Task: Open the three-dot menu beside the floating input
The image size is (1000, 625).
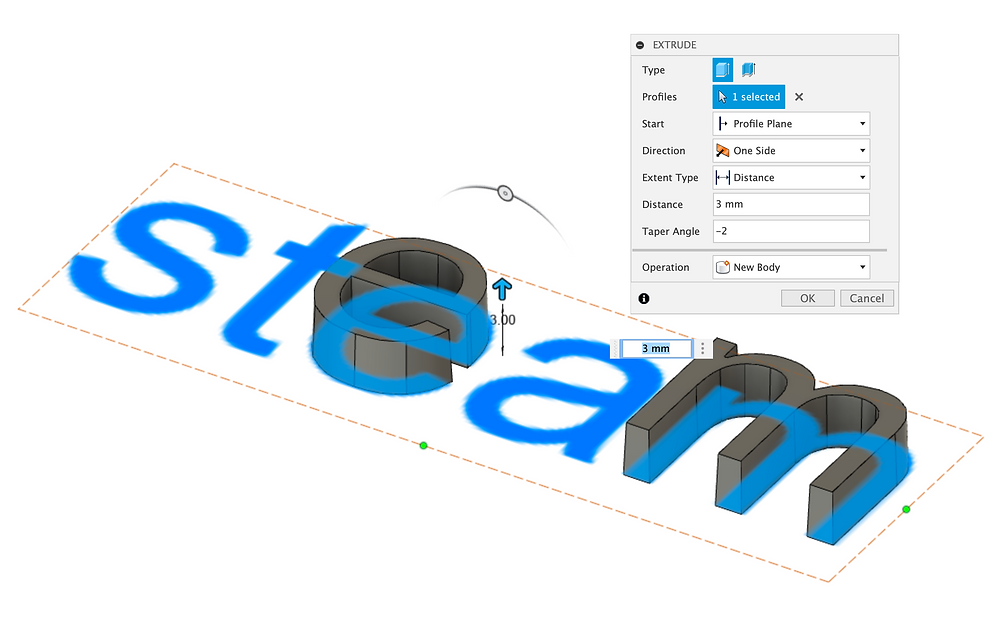Action: (702, 348)
